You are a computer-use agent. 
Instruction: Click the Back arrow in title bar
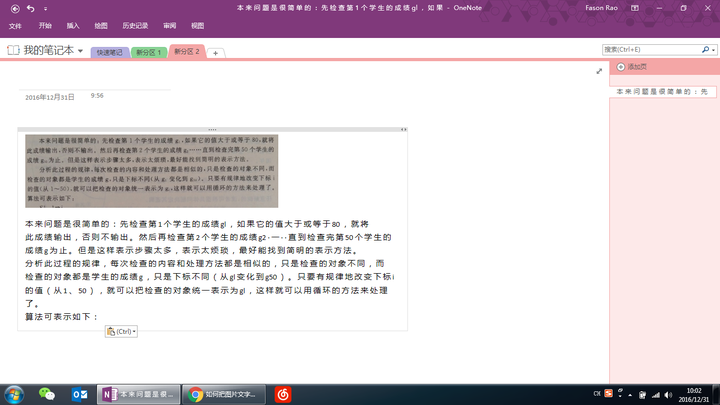pos(15,8)
